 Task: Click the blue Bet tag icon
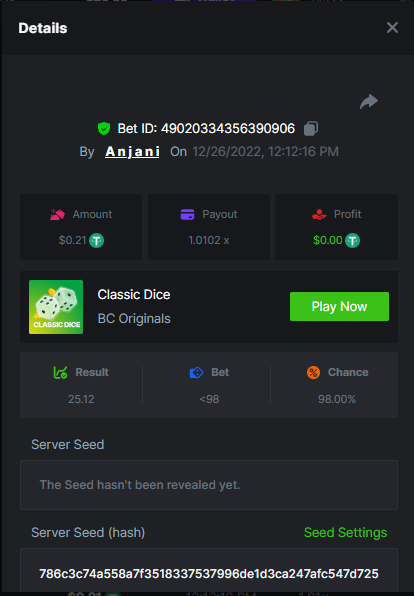click(x=196, y=372)
